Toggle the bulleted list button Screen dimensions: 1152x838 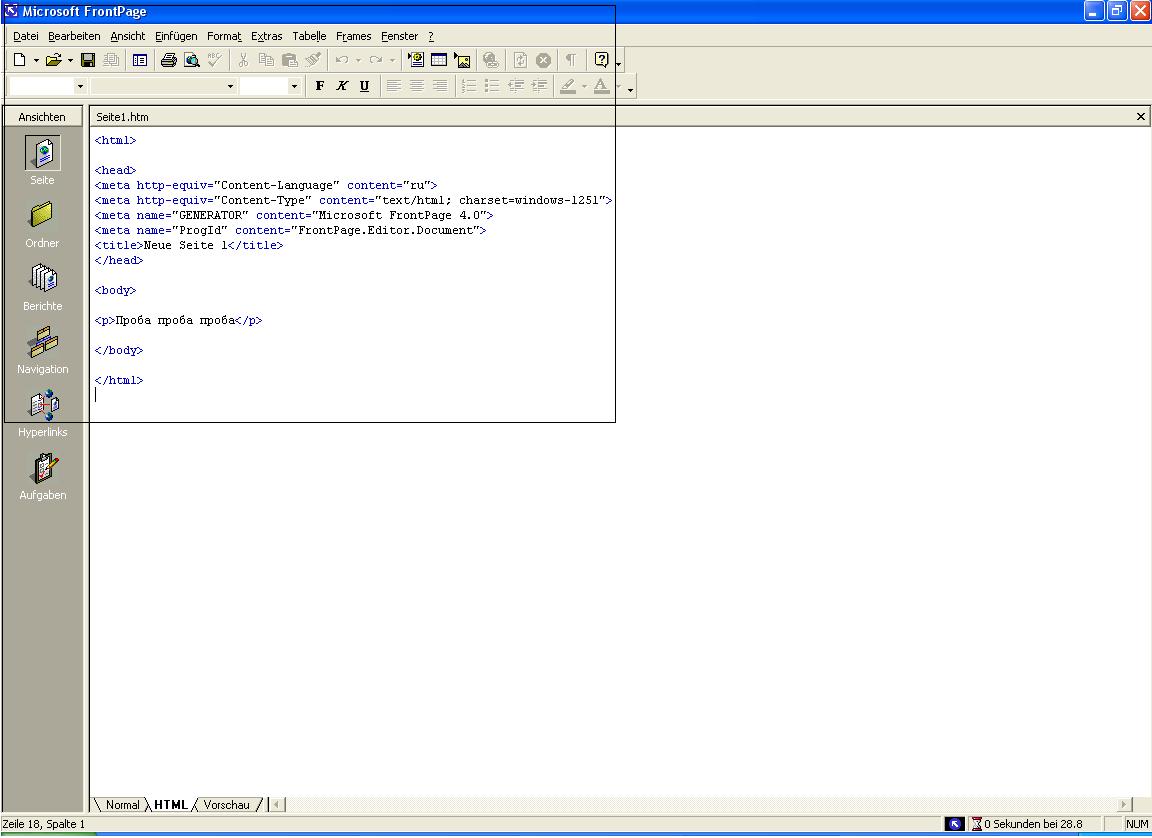point(492,86)
